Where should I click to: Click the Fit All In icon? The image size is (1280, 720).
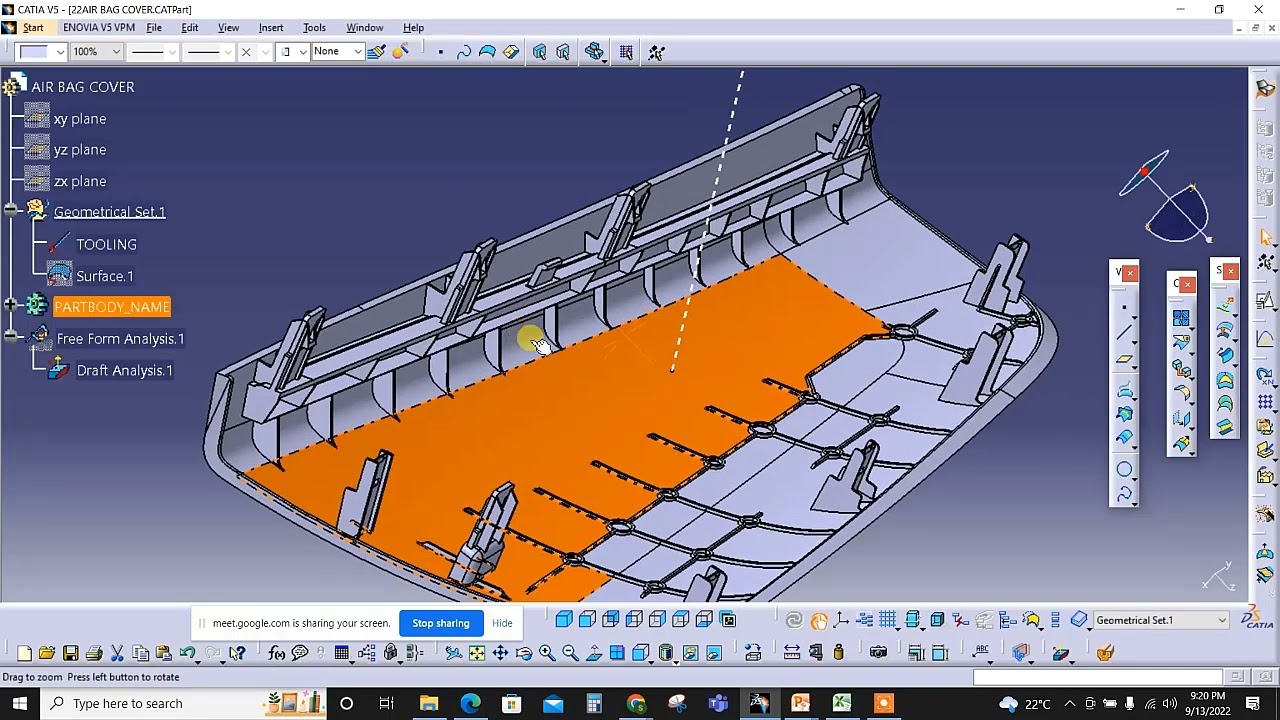click(477, 653)
